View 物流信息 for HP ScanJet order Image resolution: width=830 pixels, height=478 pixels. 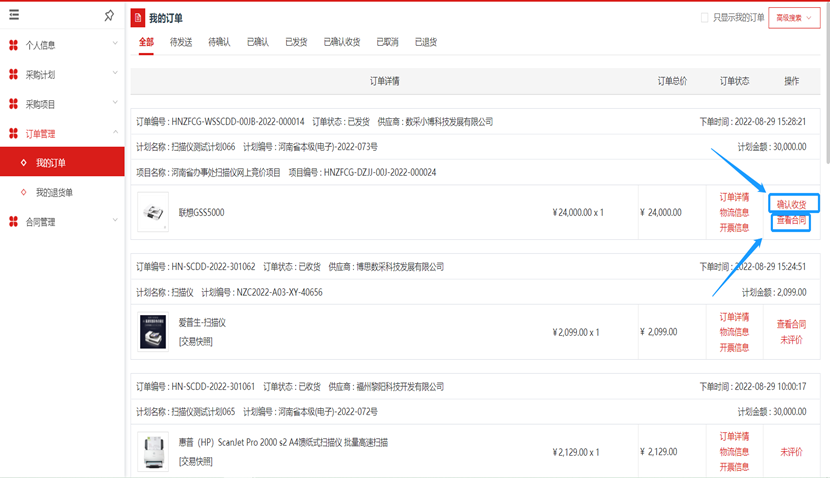(734, 452)
